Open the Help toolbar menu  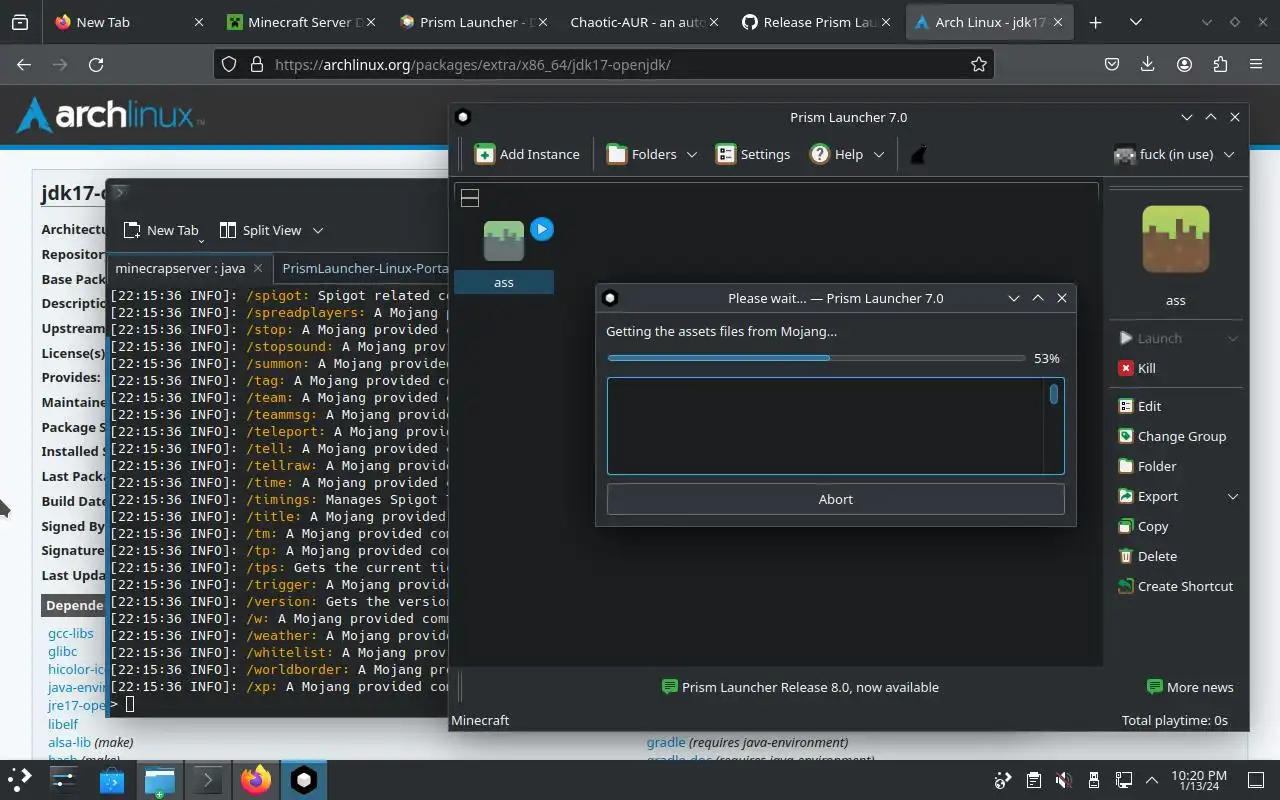(x=847, y=154)
